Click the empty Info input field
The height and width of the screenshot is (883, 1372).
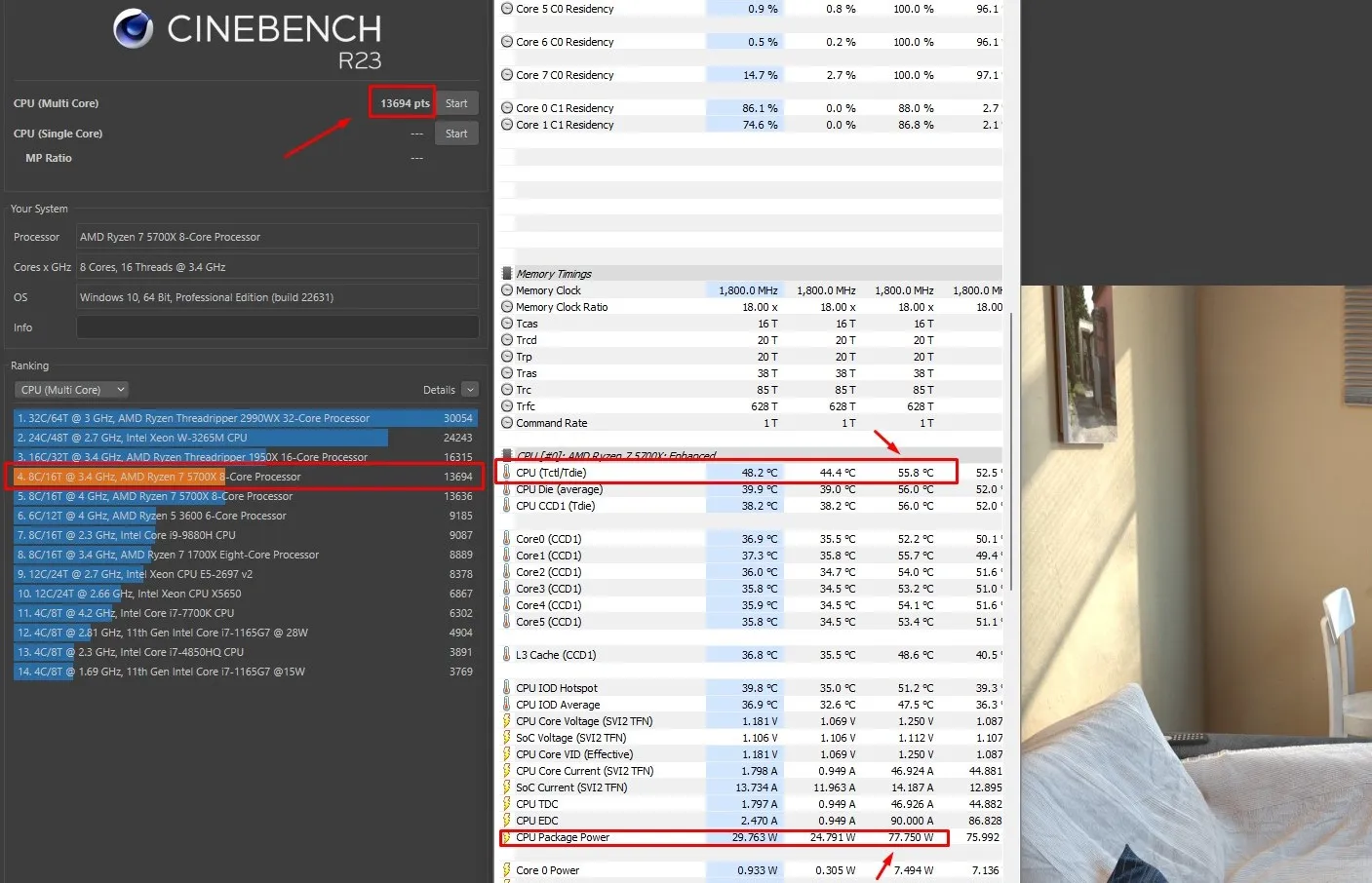click(278, 327)
